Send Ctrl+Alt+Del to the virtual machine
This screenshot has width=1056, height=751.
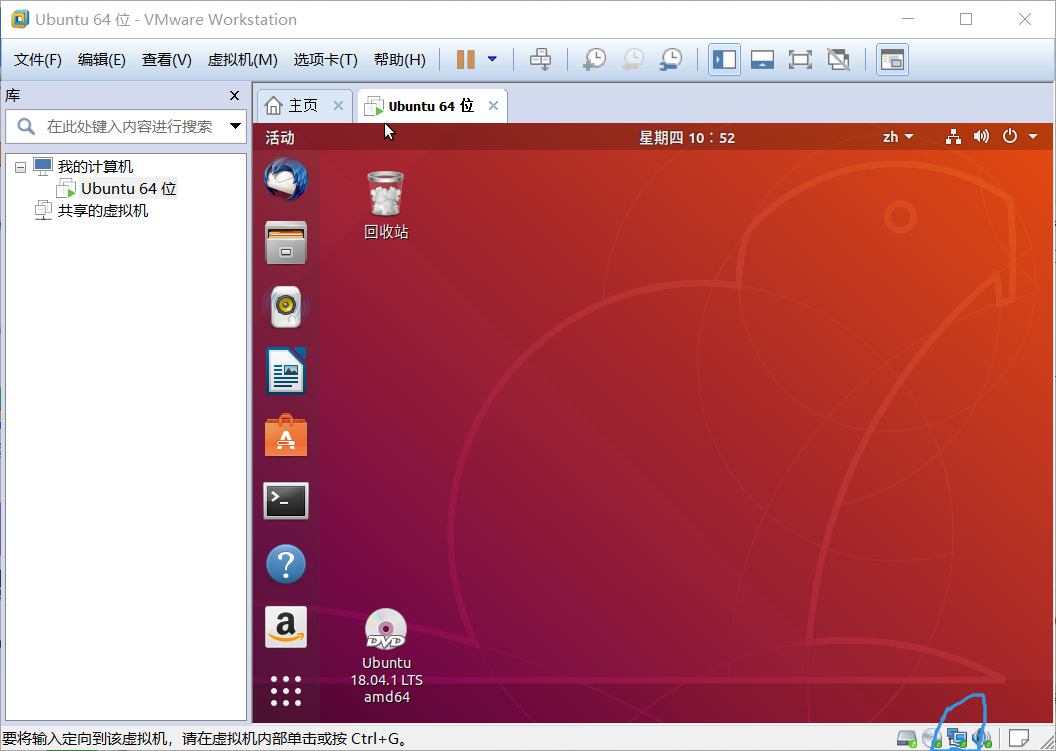click(540, 59)
